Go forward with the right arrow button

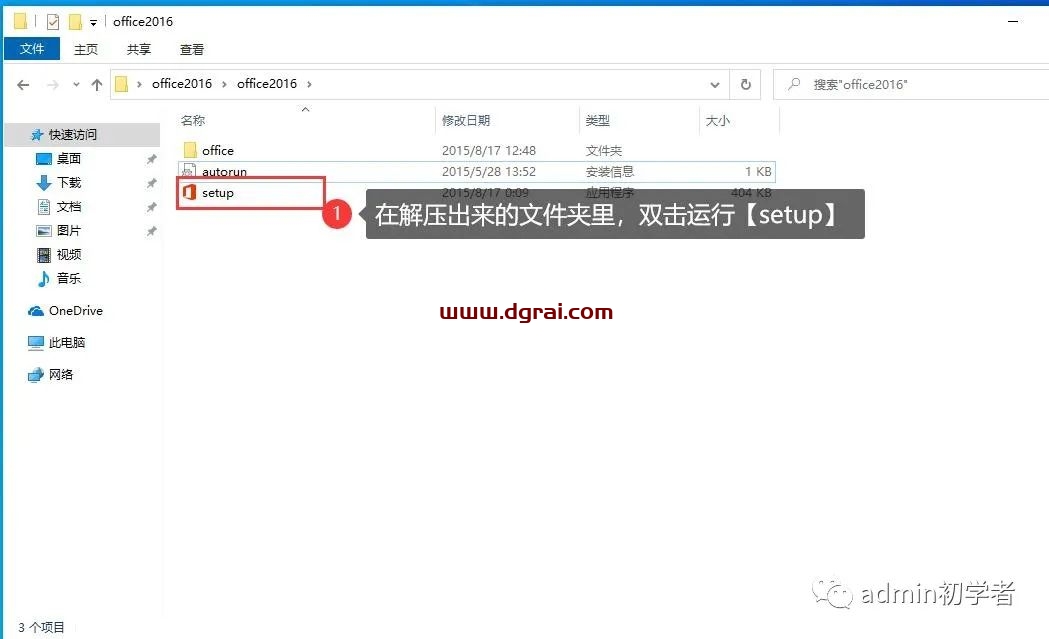(x=52, y=84)
